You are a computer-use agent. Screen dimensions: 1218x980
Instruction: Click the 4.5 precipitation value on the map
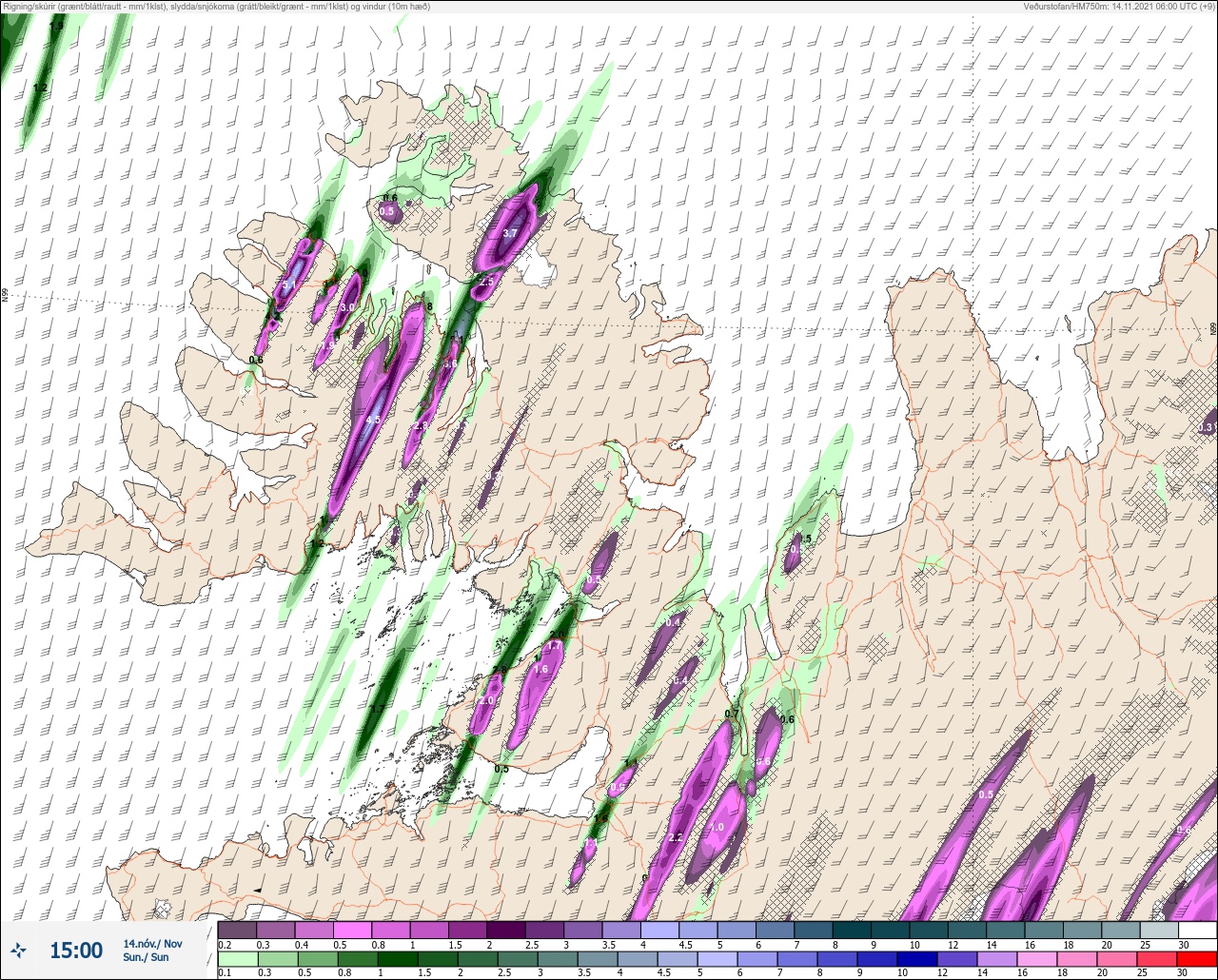(x=373, y=420)
